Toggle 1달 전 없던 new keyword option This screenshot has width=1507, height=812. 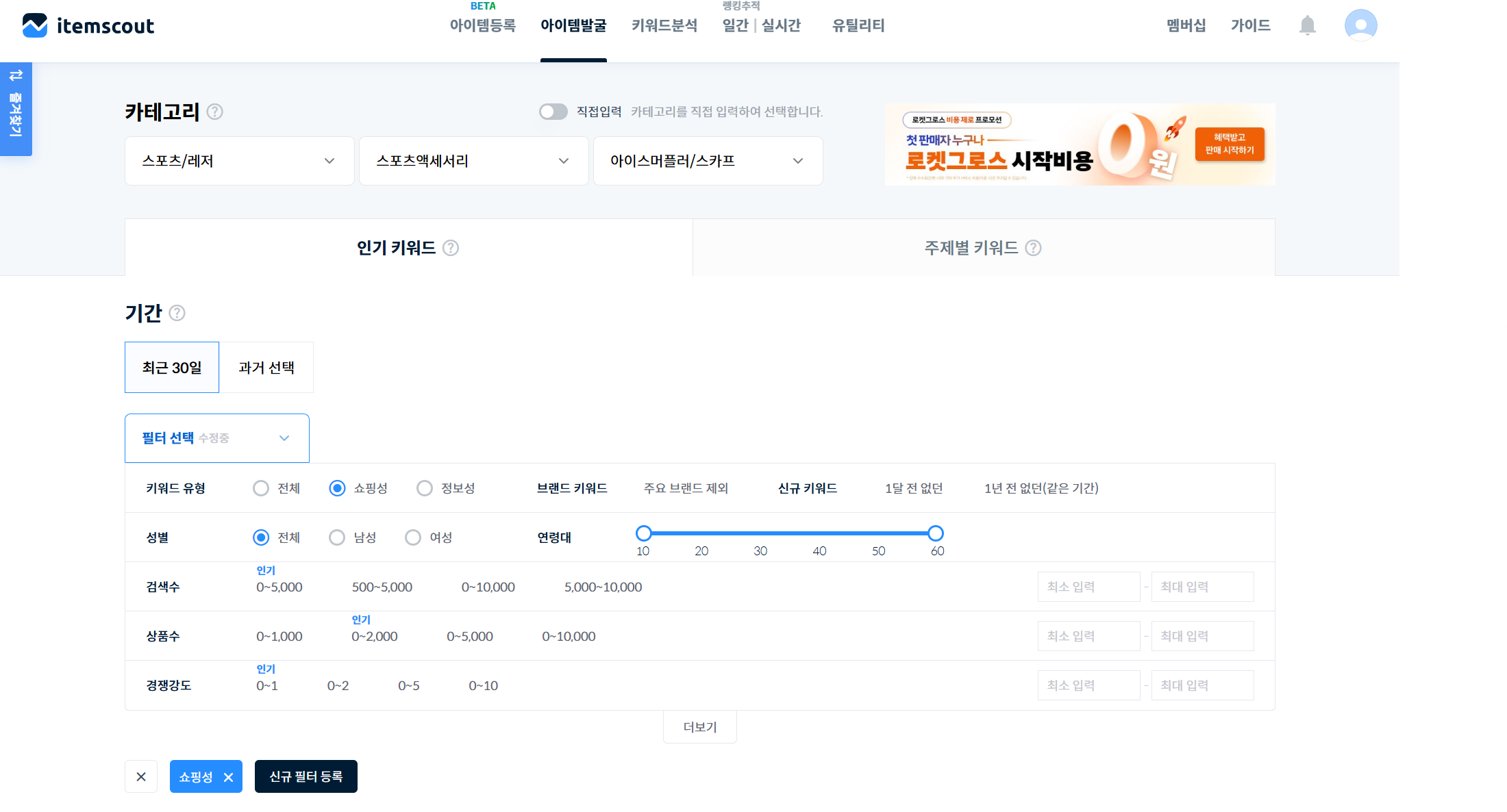coord(914,488)
